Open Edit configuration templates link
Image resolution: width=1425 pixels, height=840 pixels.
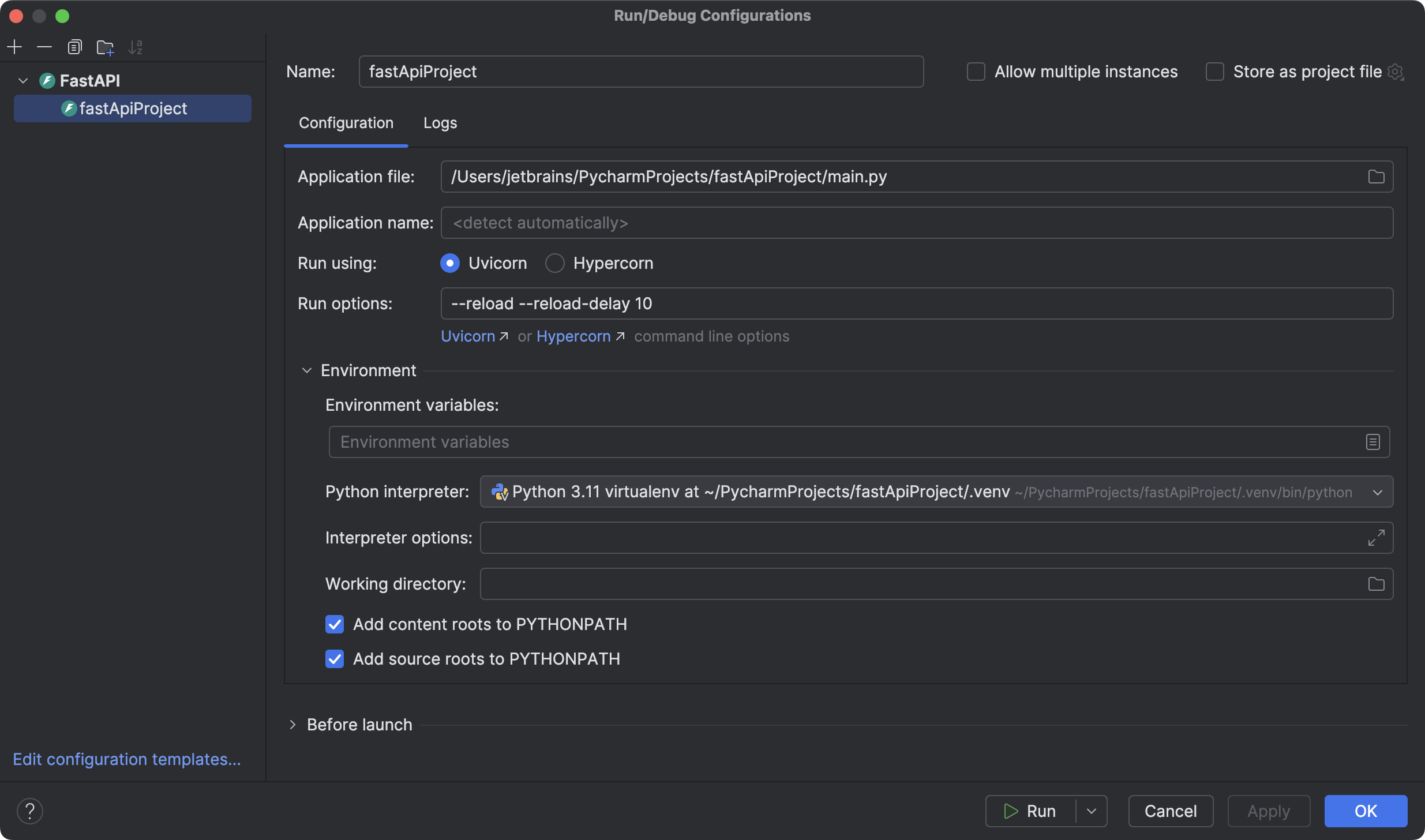126,759
